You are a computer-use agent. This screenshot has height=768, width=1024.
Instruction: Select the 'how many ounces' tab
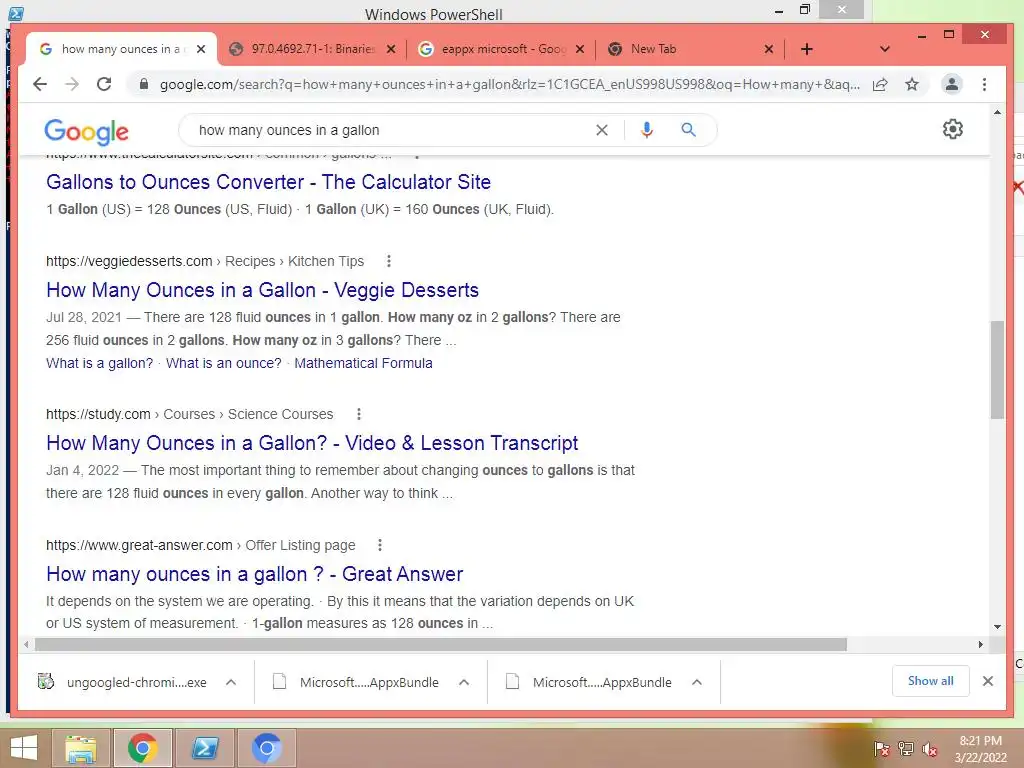point(121,49)
